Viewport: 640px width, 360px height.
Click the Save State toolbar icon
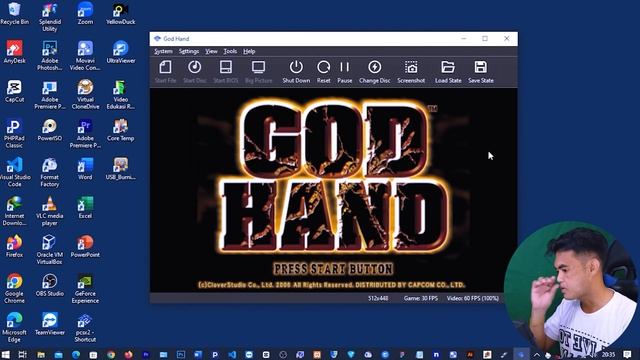coord(481,72)
